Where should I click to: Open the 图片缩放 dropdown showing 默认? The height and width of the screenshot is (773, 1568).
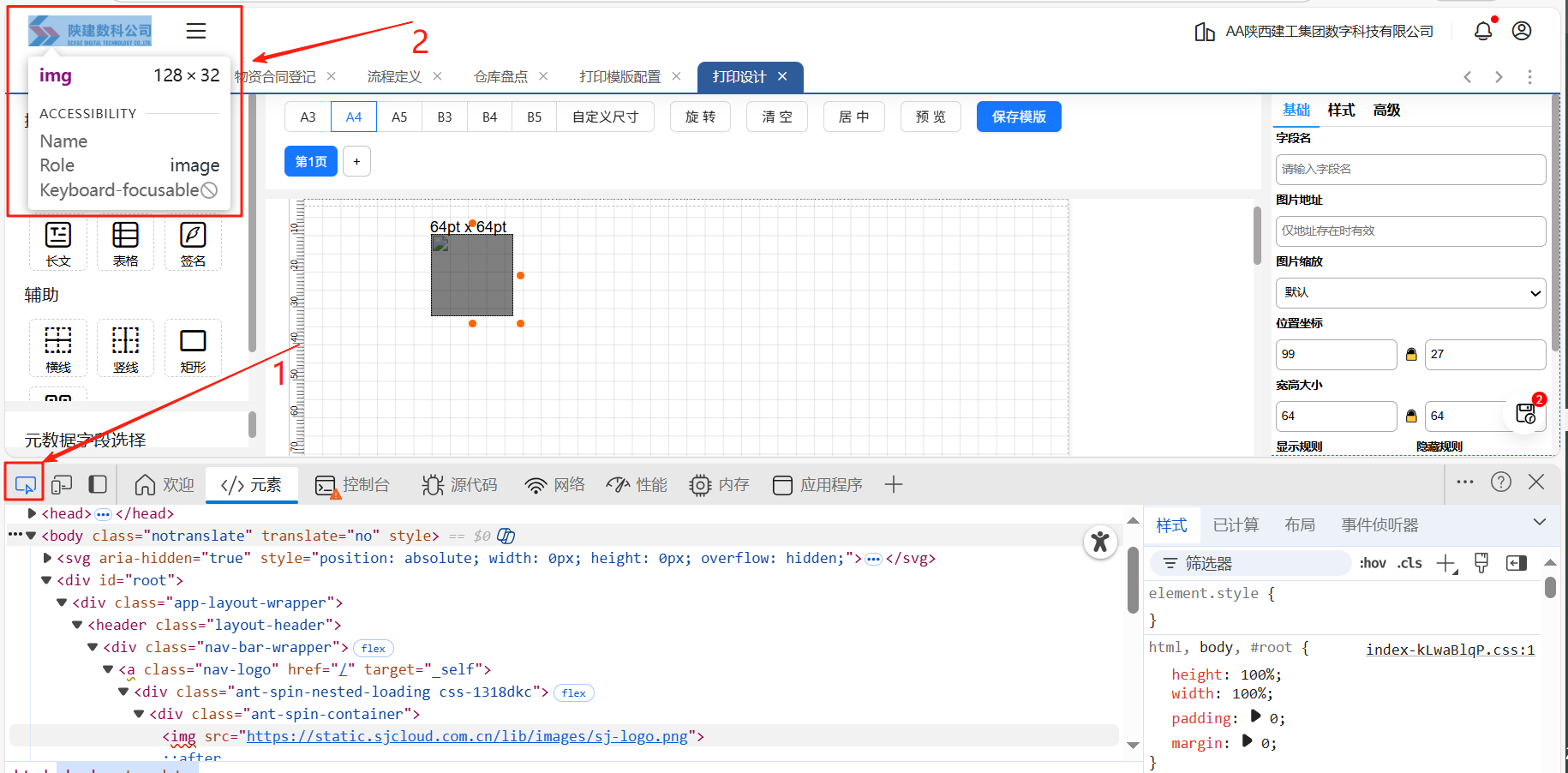click(x=1410, y=293)
